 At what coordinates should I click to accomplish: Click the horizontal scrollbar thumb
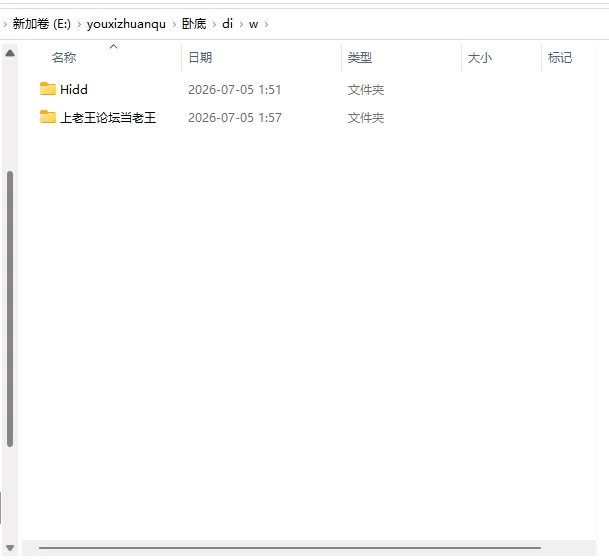tap(290, 548)
